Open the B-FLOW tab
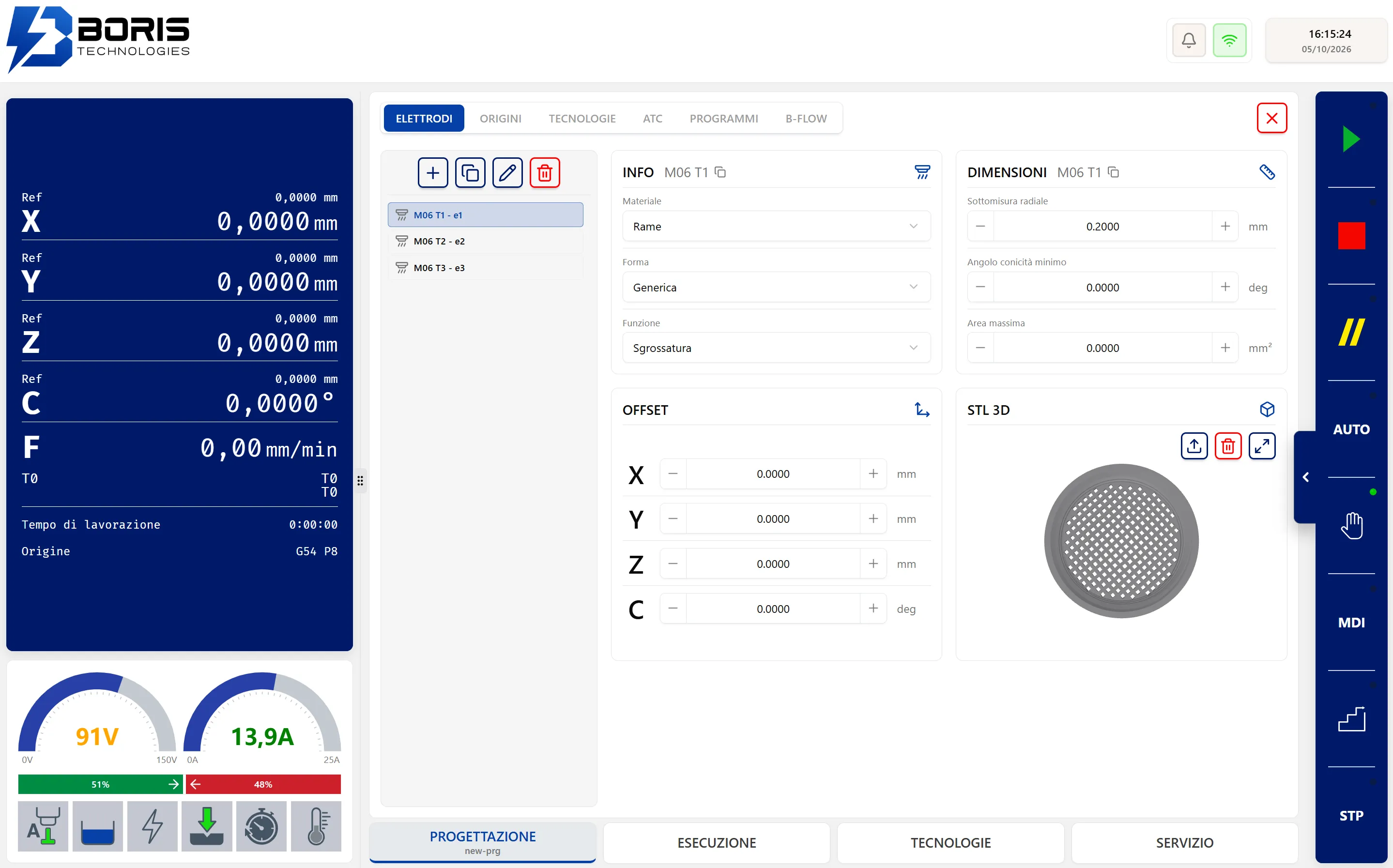The width and height of the screenshot is (1393, 868). point(806,118)
